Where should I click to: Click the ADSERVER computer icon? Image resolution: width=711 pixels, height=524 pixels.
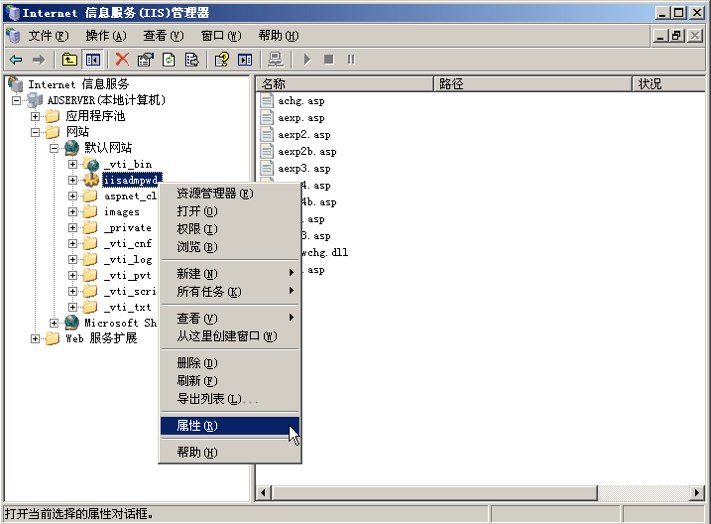pos(35,100)
